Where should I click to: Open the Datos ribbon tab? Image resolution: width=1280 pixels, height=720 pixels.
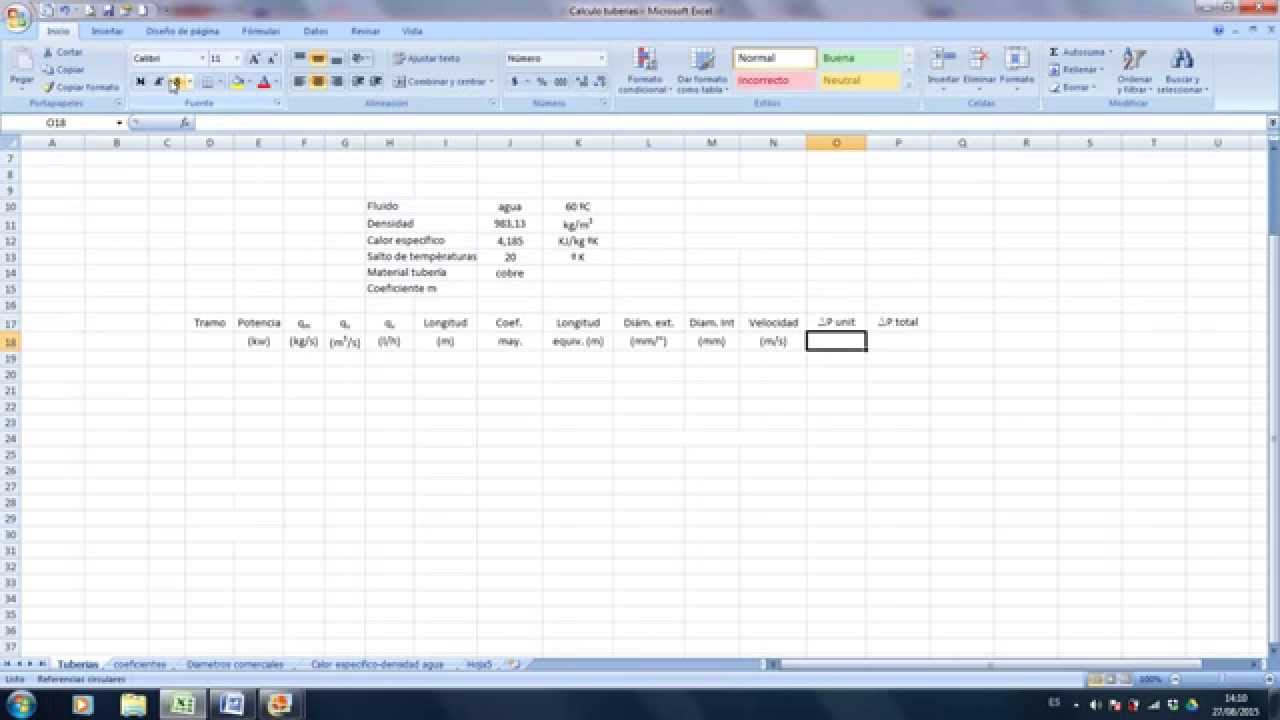pos(315,31)
